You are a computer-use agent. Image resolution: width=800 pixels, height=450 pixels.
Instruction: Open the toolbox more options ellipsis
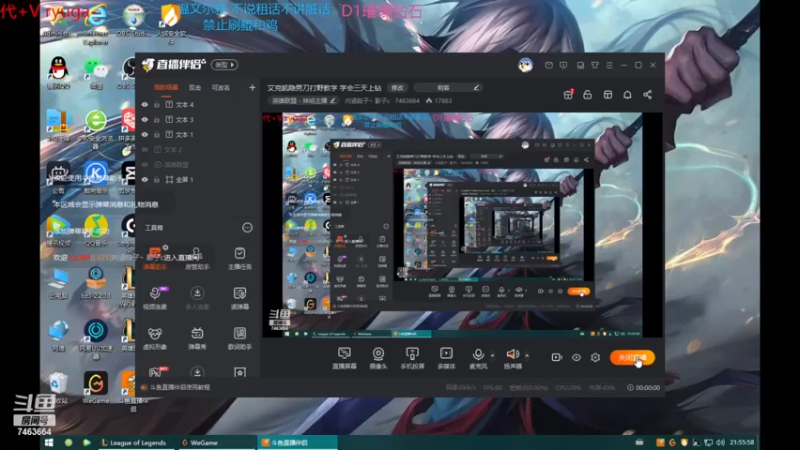click(247, 228)
